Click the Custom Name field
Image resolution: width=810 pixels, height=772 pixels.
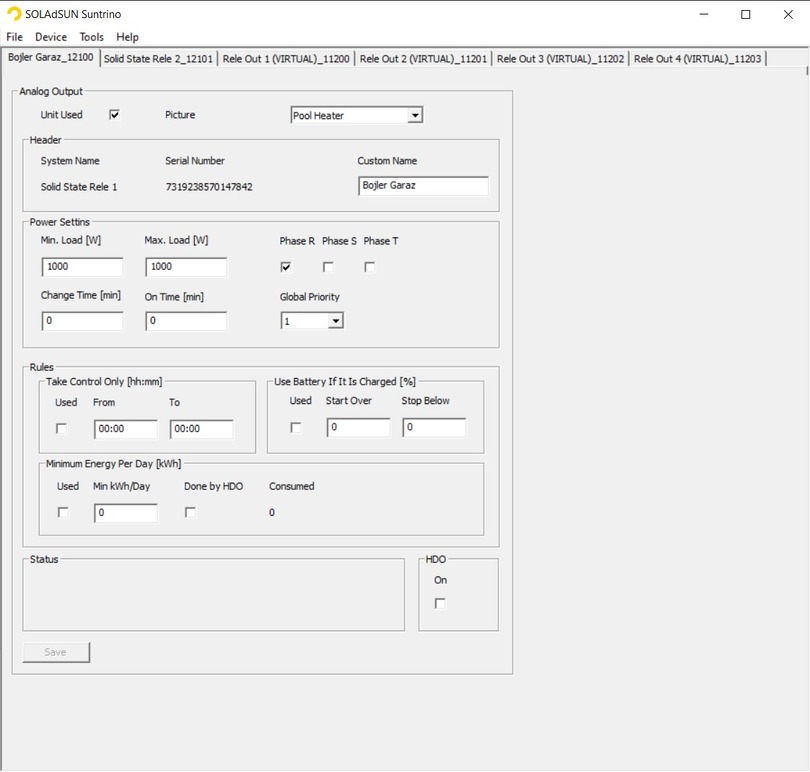(423, 186)
